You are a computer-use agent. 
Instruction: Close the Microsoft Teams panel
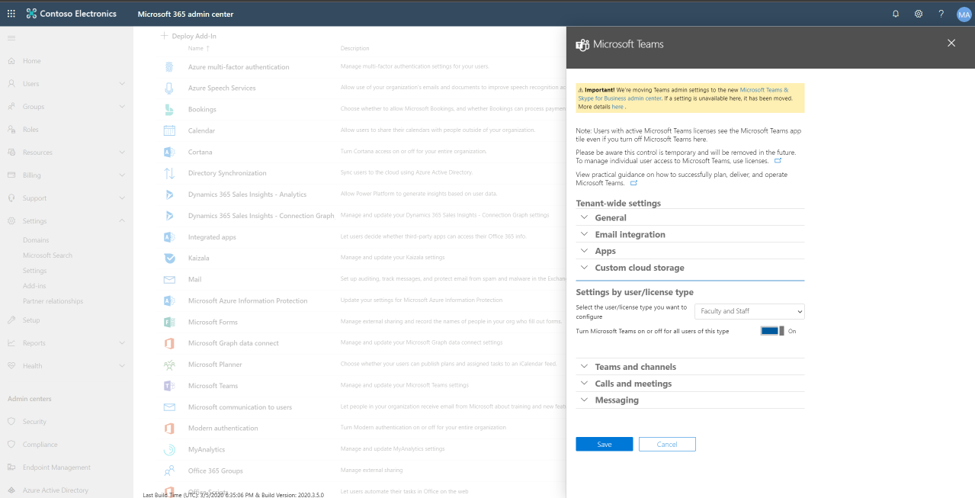click(951, 43)
